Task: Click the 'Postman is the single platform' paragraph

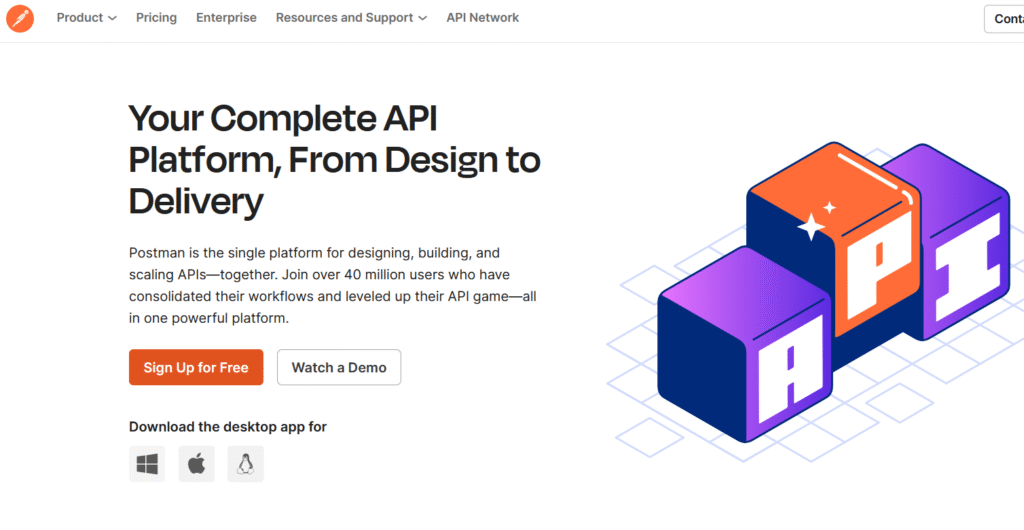Action: tap(332, 285)
